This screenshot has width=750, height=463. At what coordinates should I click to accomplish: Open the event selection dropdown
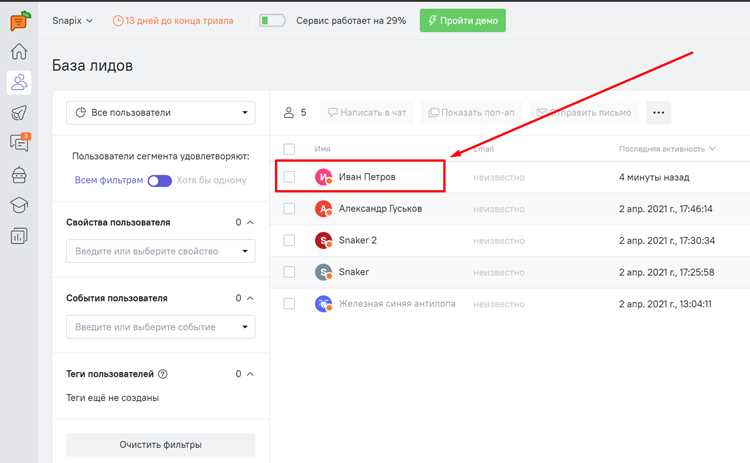(x=161, y=327)
